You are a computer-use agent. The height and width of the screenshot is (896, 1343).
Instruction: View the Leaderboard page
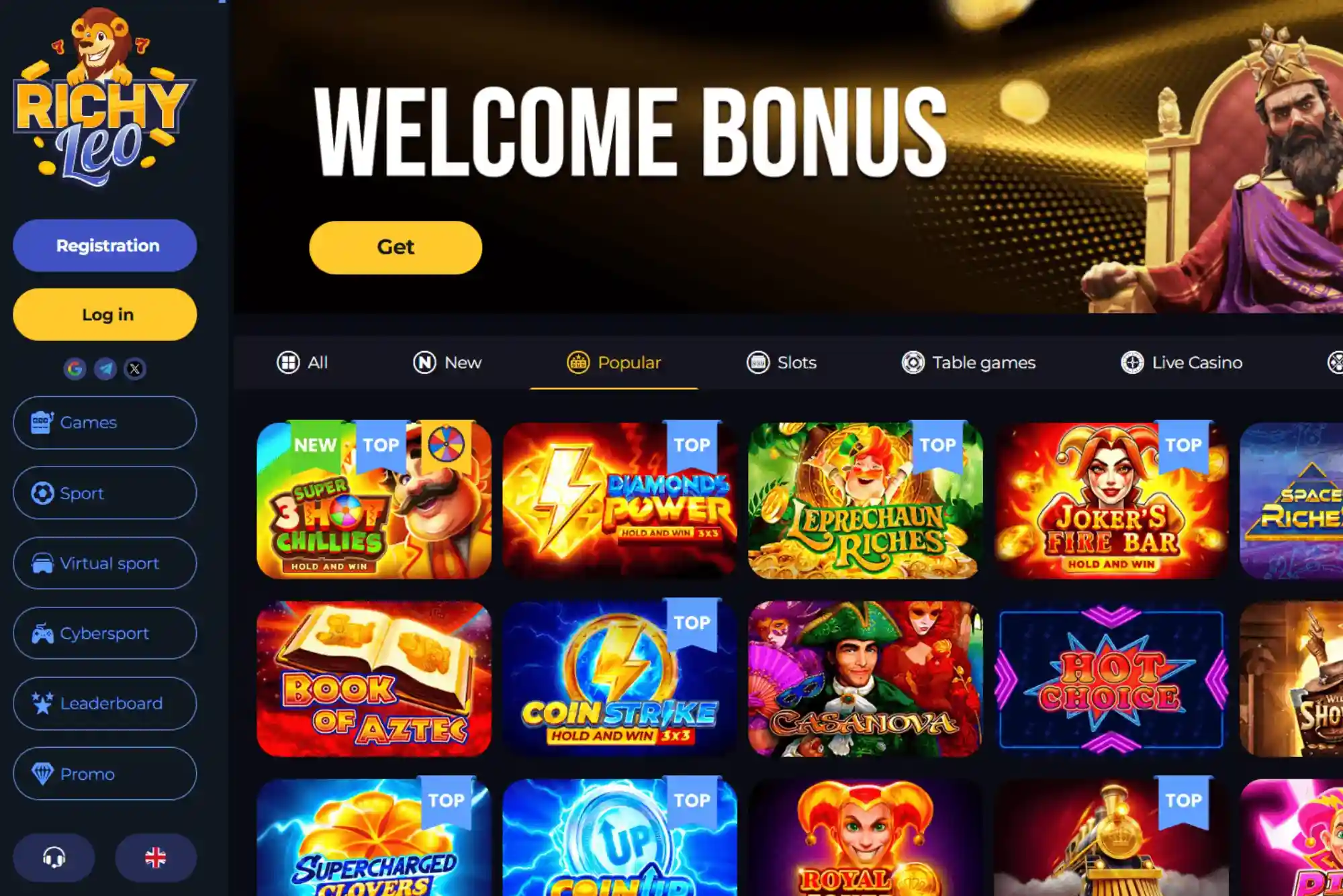(x=105, y=703)
